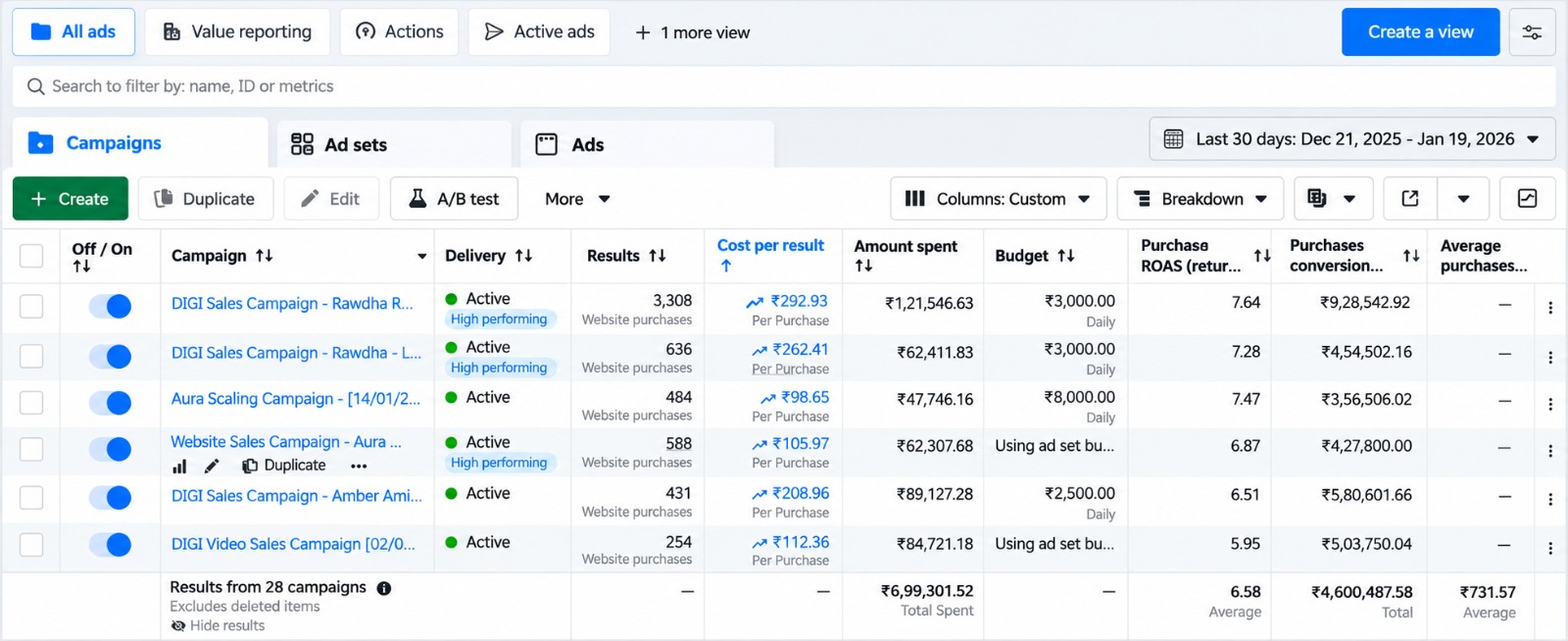Expand 1 more view
The height and width of the screenshot is (641, 1568).
[693, 32]
